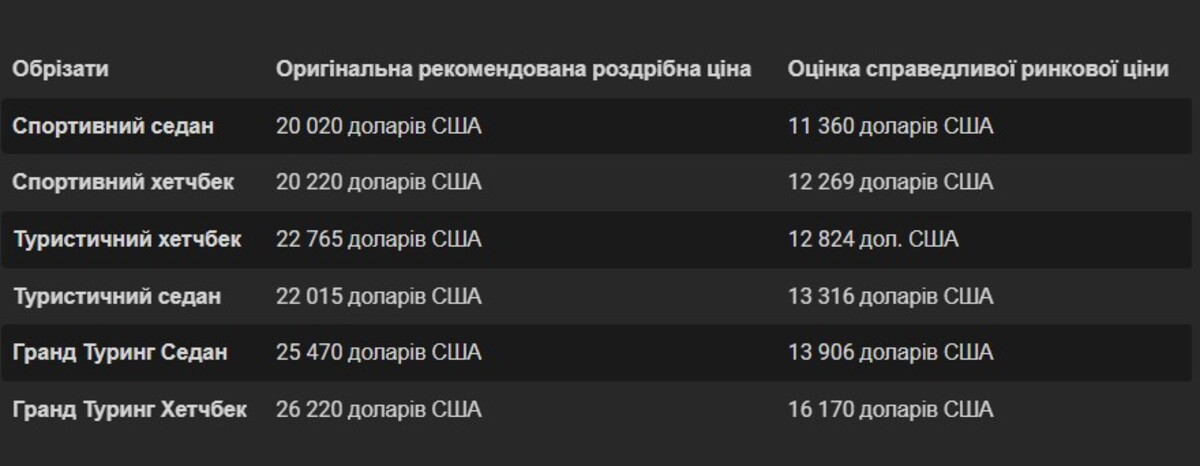
Task: Click the 16 170 доларів США market value
Action: (890, 409)
